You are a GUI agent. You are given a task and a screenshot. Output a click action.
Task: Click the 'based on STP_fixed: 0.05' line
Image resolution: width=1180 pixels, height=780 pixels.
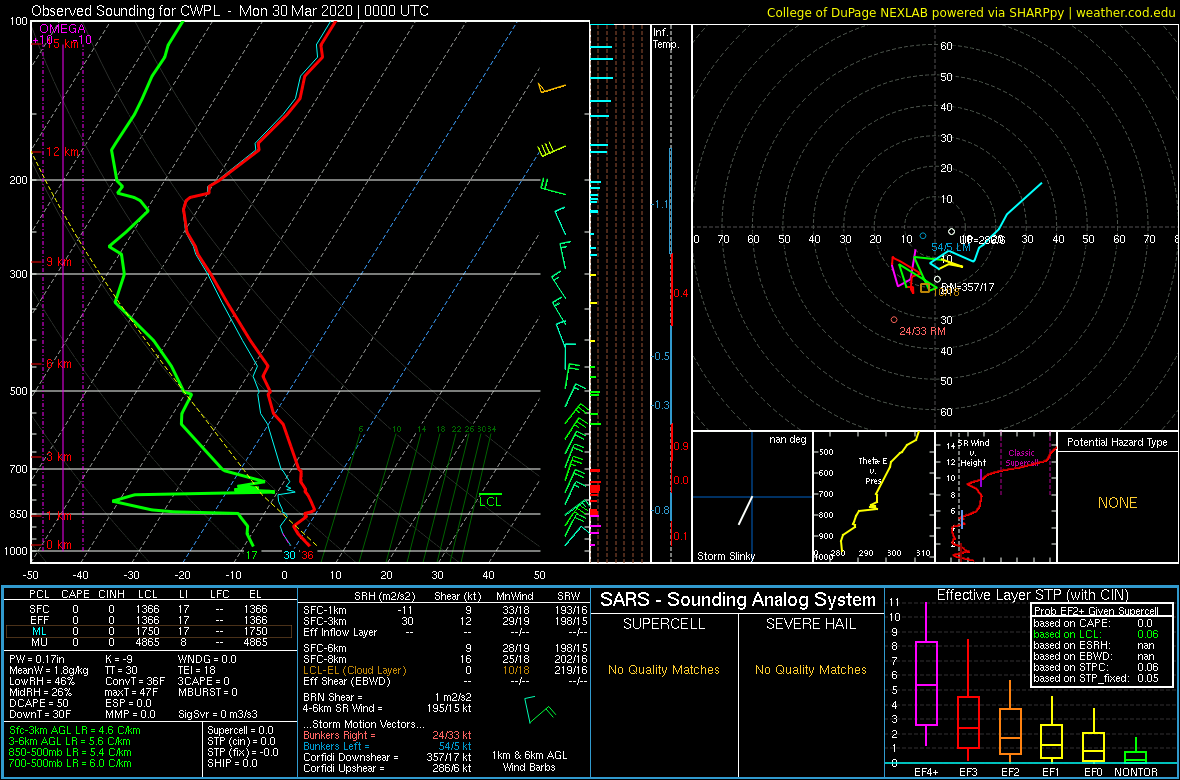pos(1096,678)
